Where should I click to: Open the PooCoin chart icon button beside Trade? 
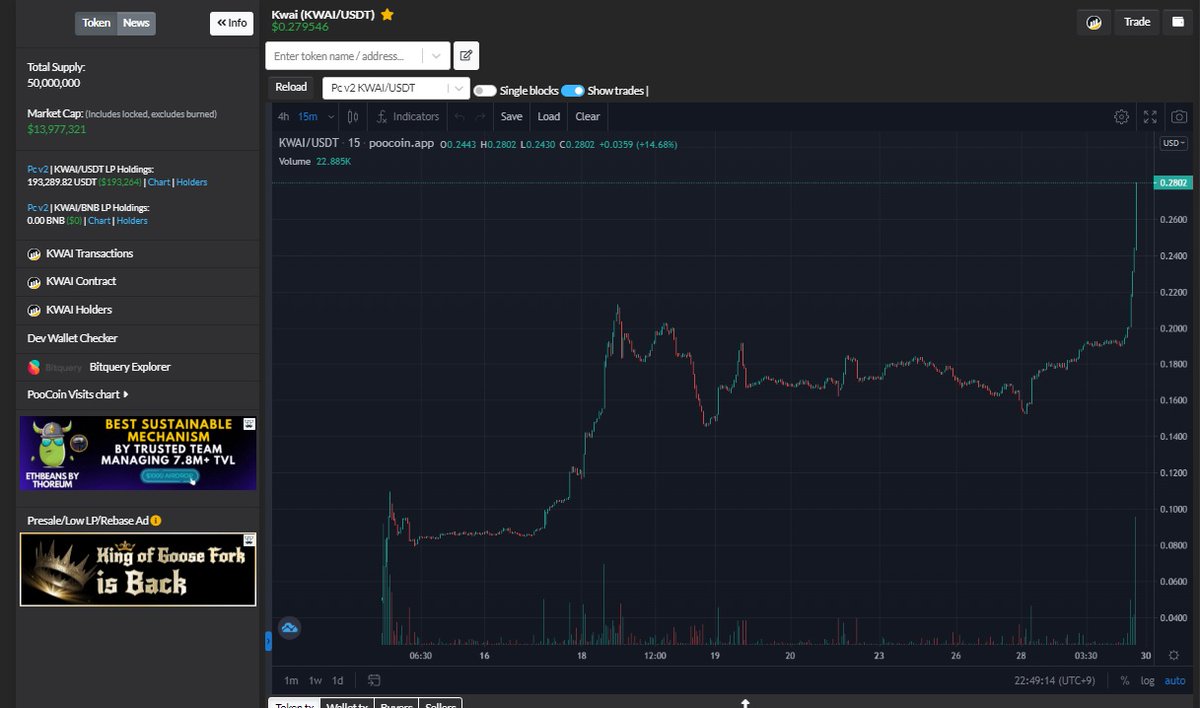click(x=1094, y=22)
